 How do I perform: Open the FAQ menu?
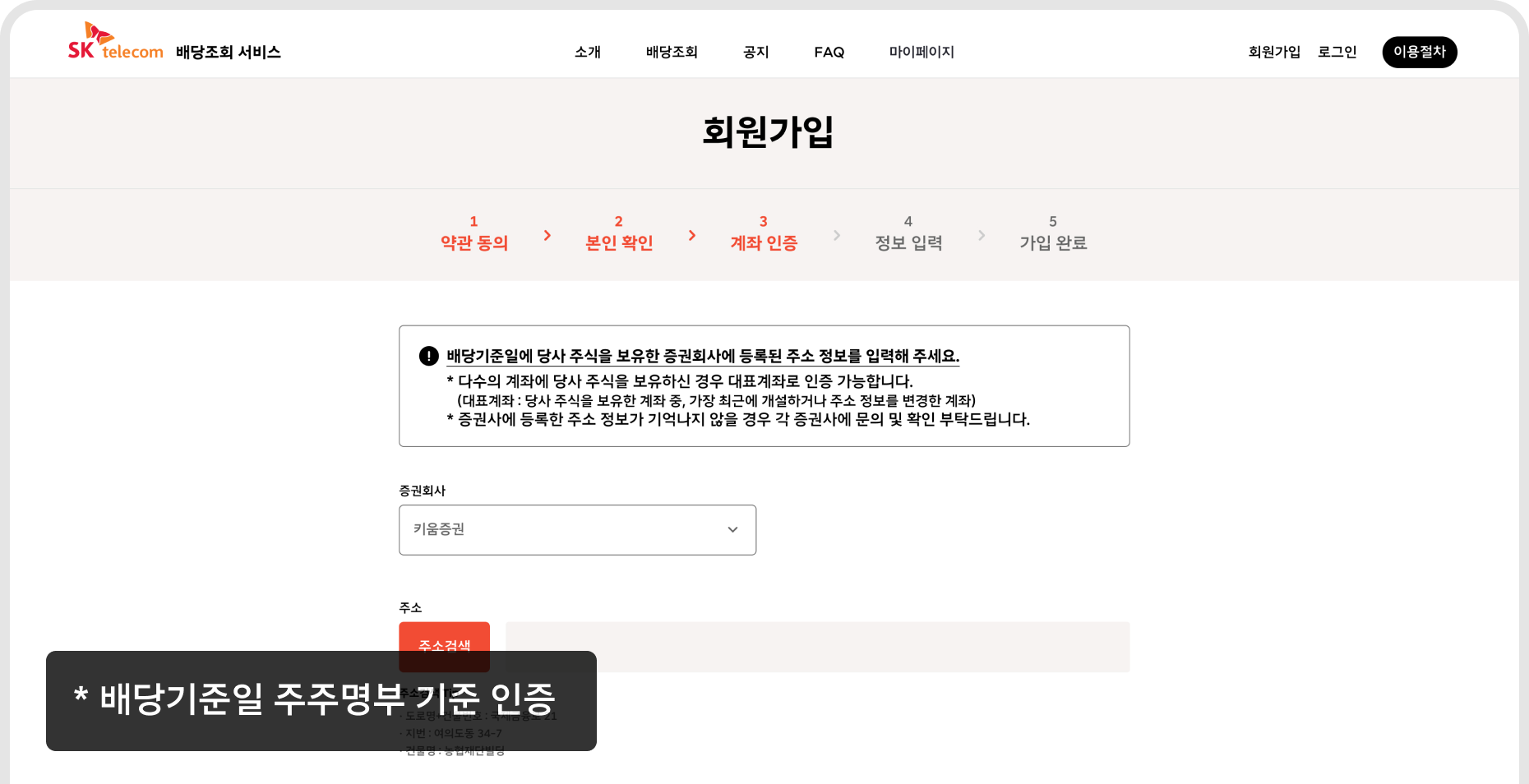pos(829,52)
